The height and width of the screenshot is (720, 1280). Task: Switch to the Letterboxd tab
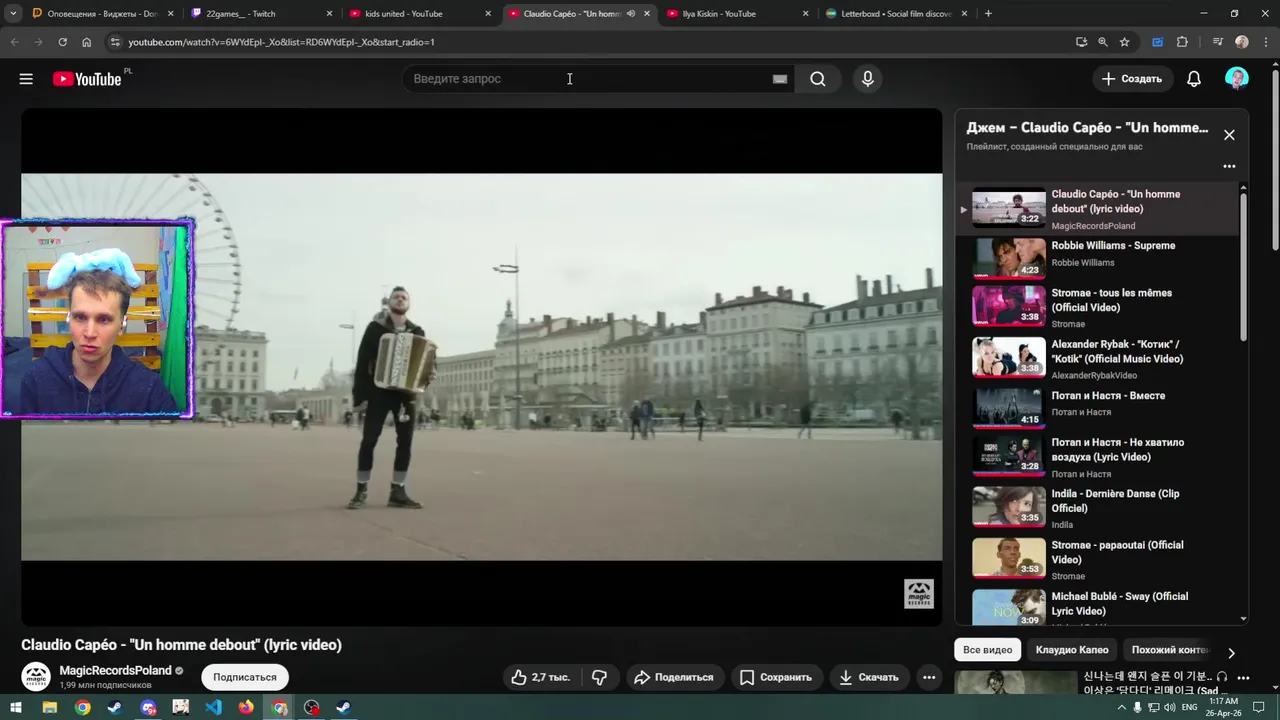895,14
